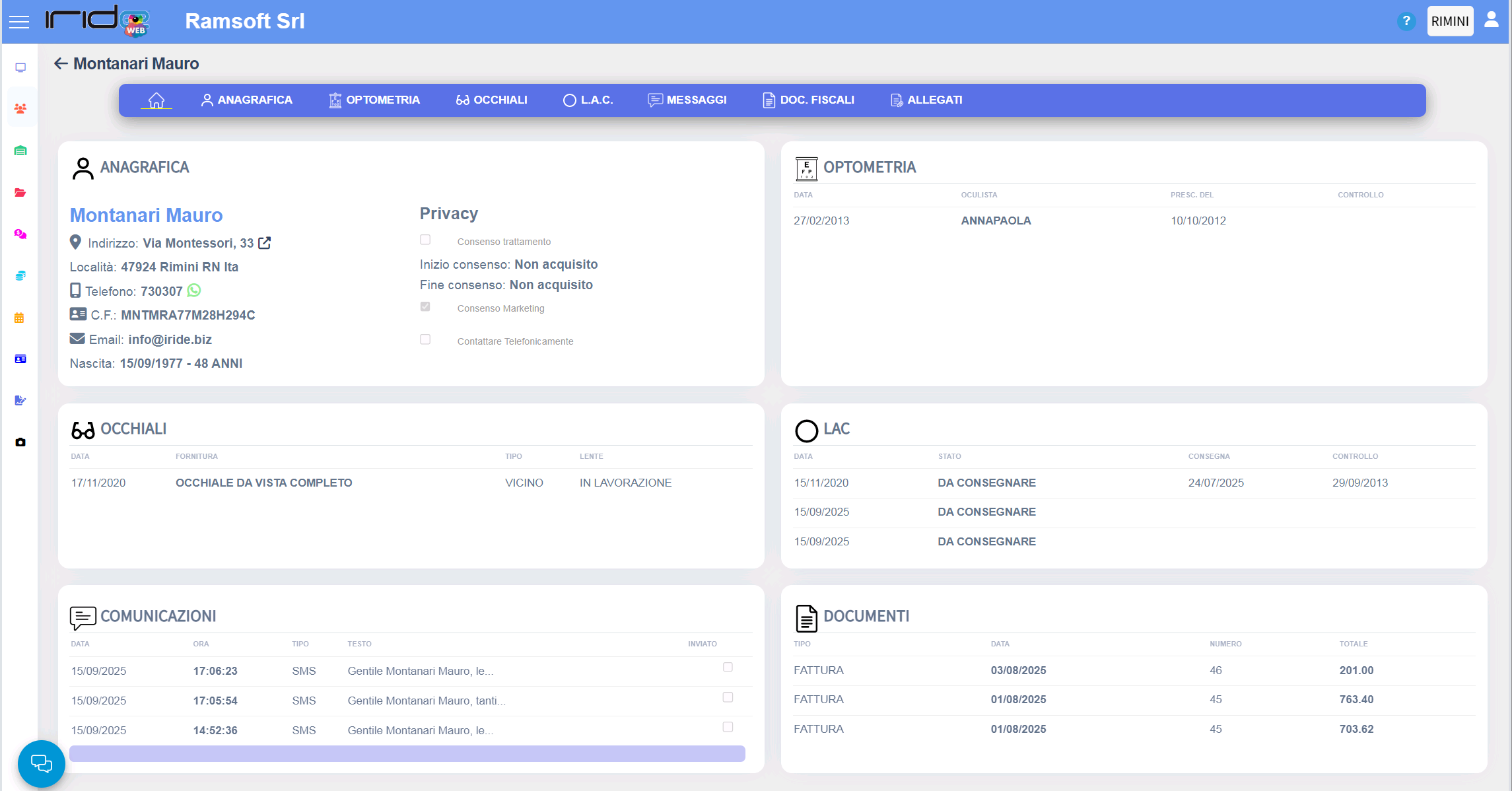
Task: Open WhatsApp icon beside phone number
Action: click(194, 291)
